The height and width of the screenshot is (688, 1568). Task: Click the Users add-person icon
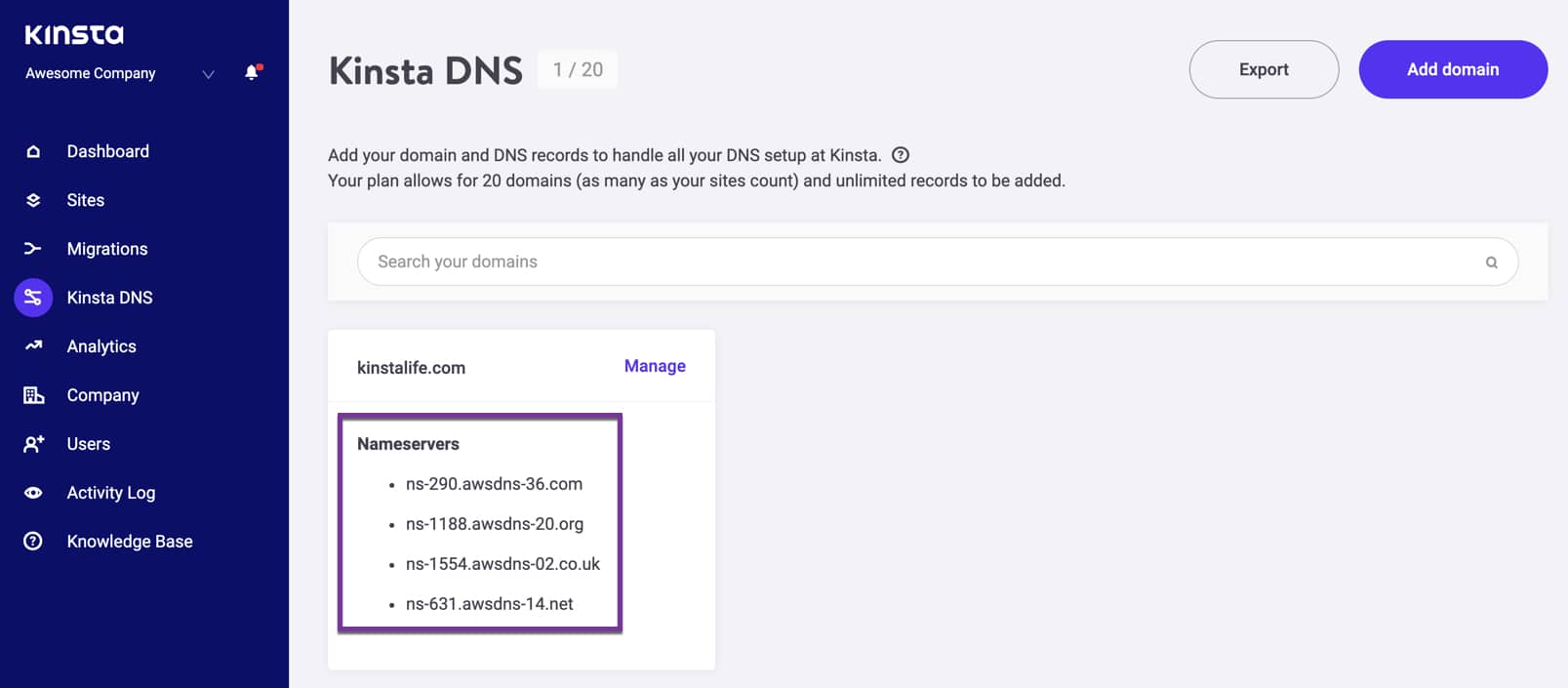33,444
